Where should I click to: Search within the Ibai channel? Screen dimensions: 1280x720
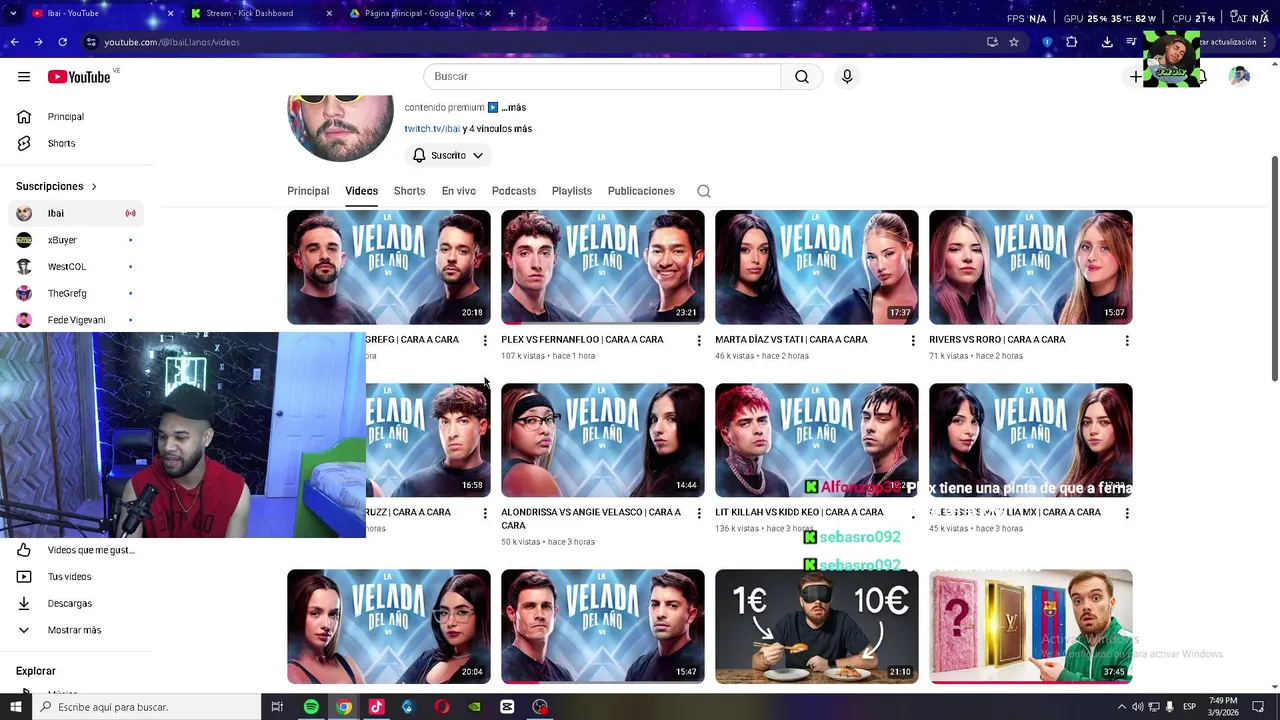click(704, 191)
